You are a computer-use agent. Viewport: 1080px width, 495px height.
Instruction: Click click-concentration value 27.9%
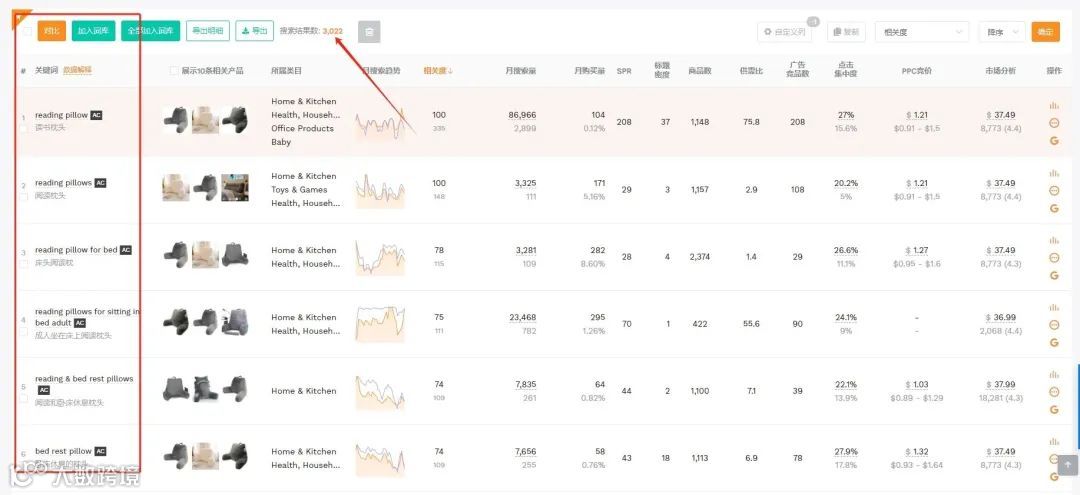point(846,452)
